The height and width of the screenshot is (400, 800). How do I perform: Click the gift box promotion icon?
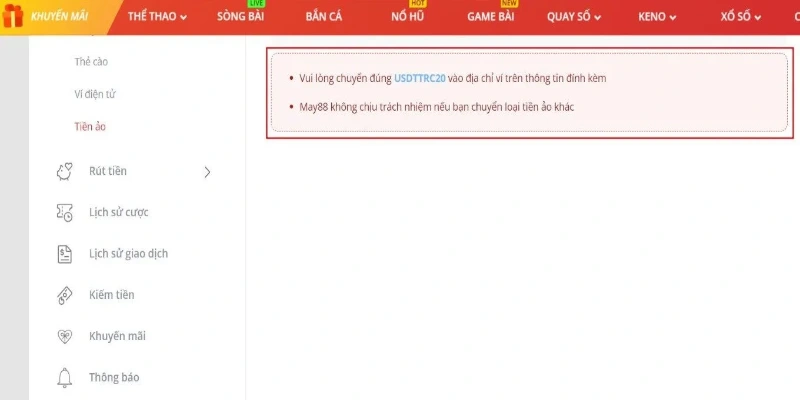point(14,17)
